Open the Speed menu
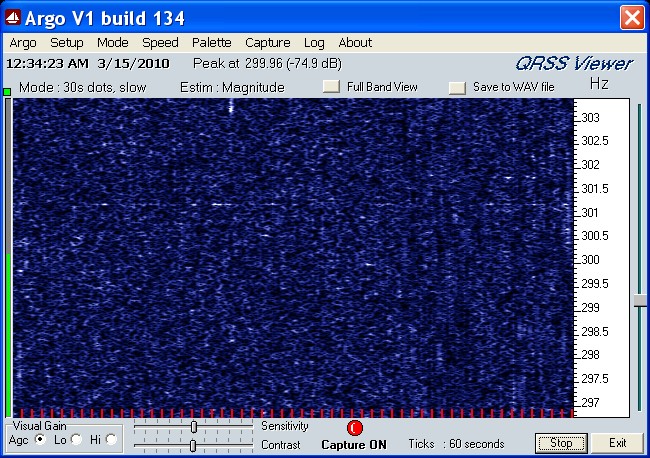Screen dimensions: 650x458 160,43
